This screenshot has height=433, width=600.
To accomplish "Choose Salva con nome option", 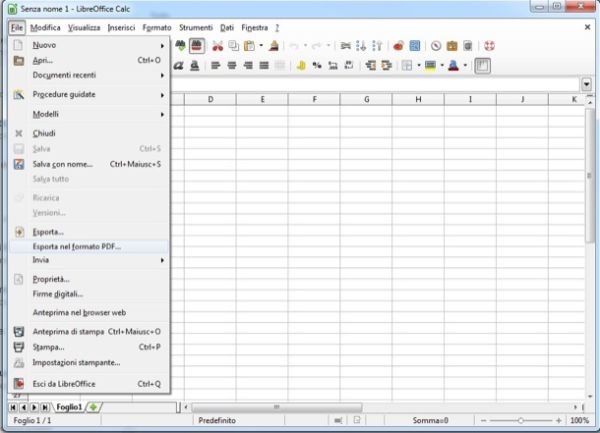I will (x=62, y=164).
